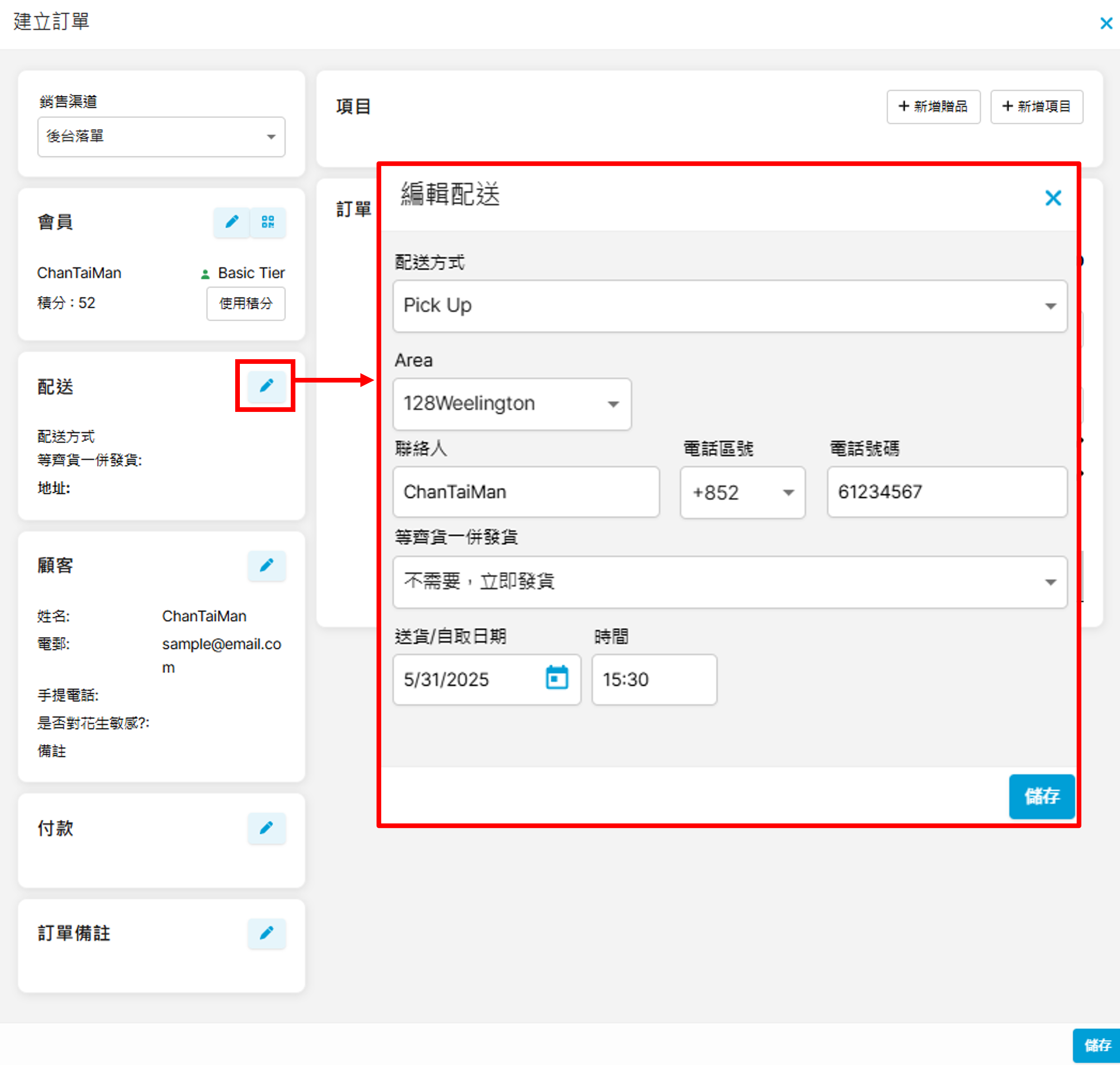Image resolution: width=1120 pixels, height=1065 pixels.
Task: Click the 配送 edit pencil icon
Action: (x=266, y=386)
